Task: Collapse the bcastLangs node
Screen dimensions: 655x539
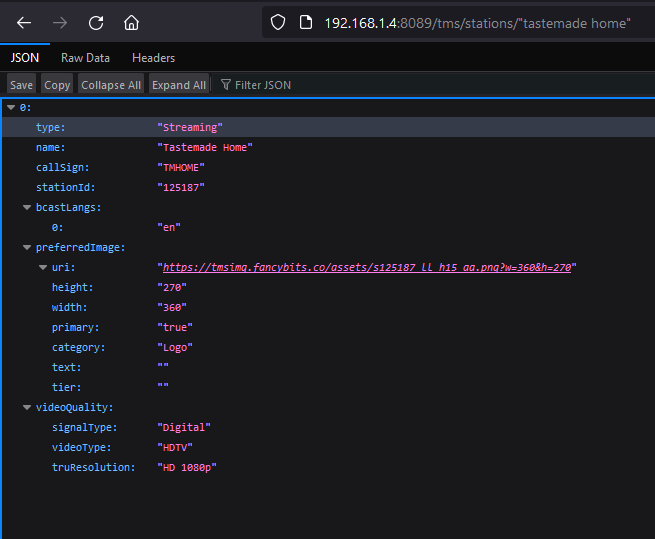Action: pyautogui.click(x=27, y=207)
